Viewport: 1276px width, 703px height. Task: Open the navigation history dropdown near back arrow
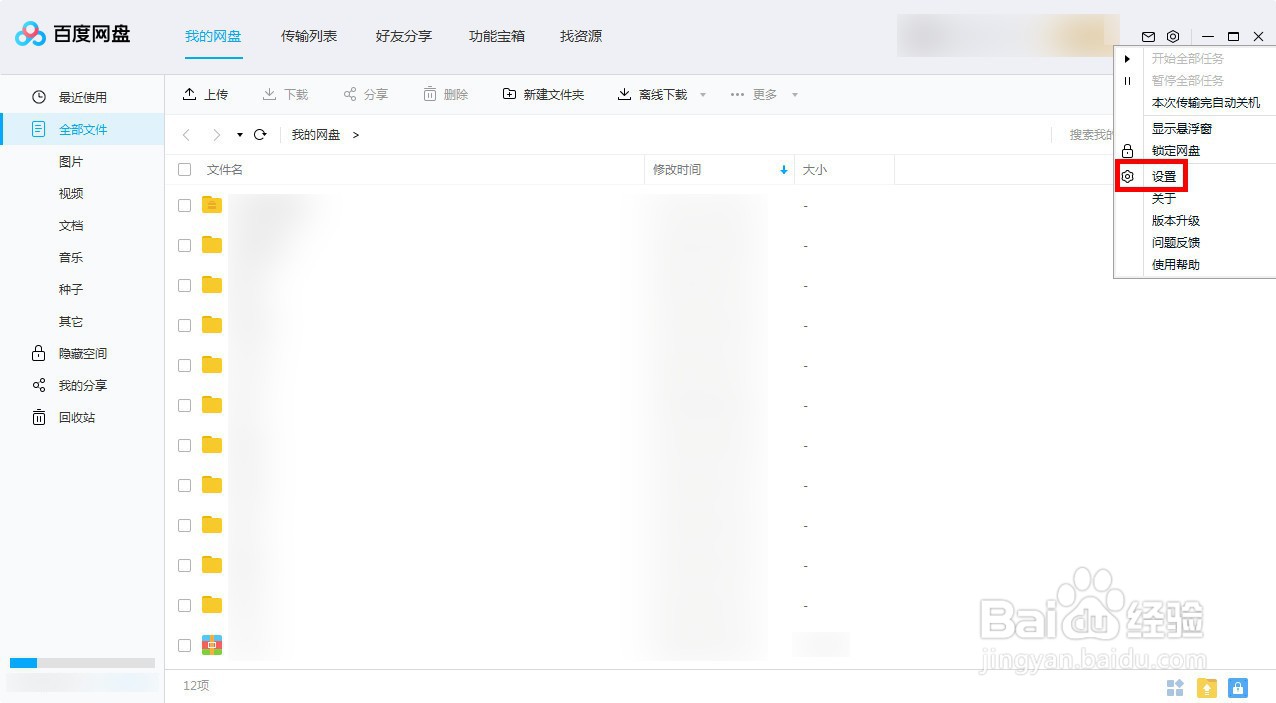[x=238, y=134]
